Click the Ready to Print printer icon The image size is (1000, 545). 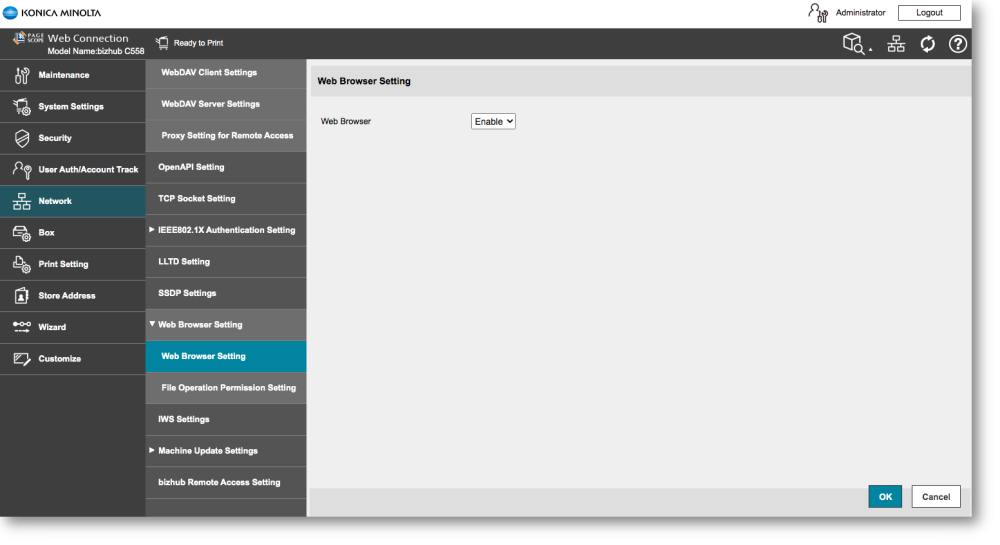coord(162,43)
